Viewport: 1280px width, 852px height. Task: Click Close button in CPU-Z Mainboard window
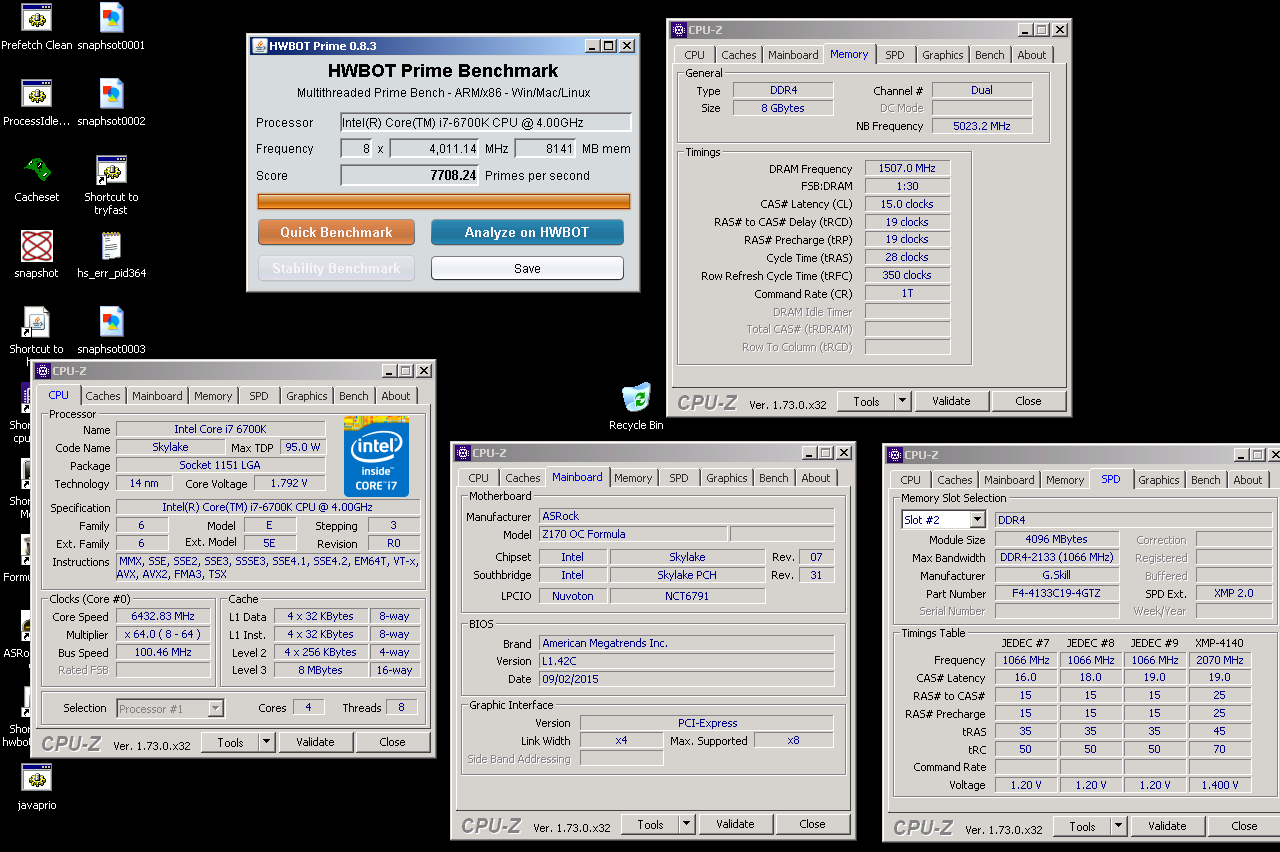812,824
